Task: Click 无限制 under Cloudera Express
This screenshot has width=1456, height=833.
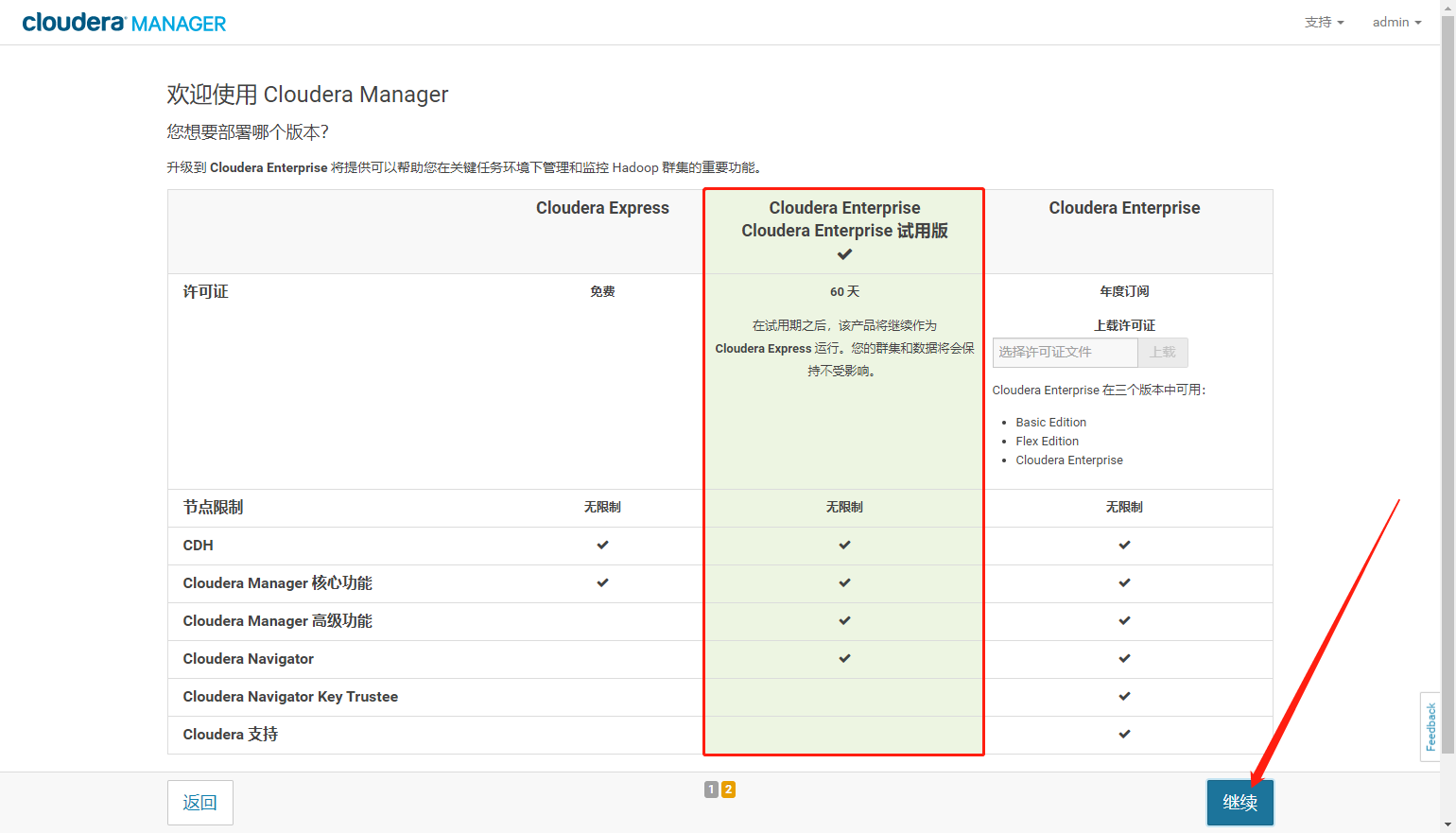Action: (602, 507)
